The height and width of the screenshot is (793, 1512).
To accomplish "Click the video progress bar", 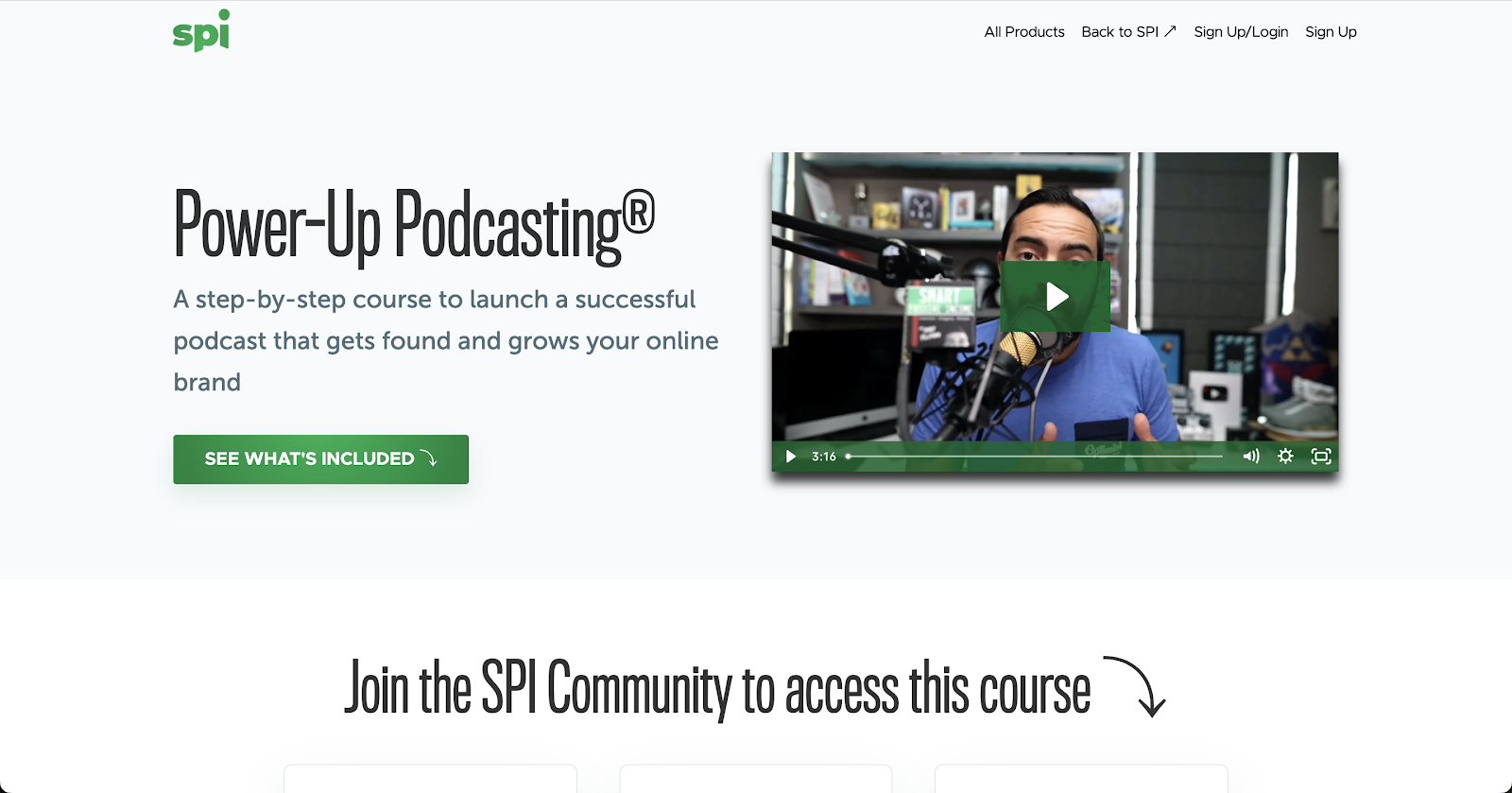I will pyautogui.click(x=1035, y=457).
